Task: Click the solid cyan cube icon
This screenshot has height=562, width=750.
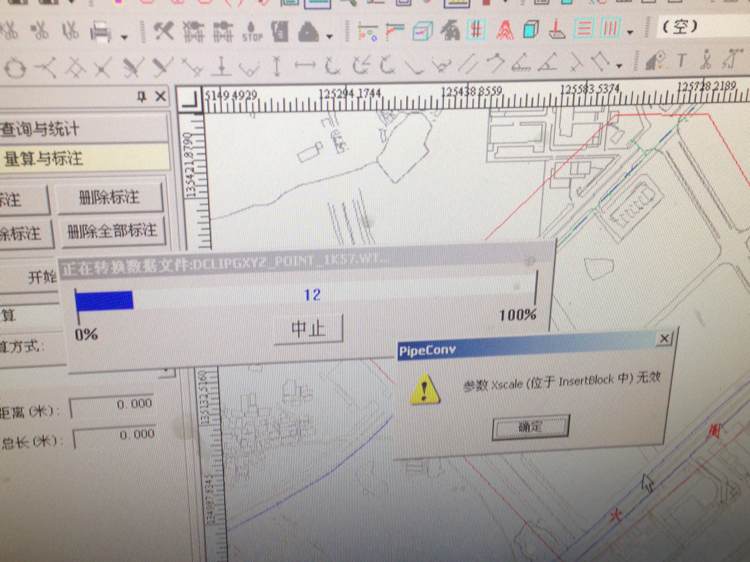Action: pos(530,30)
